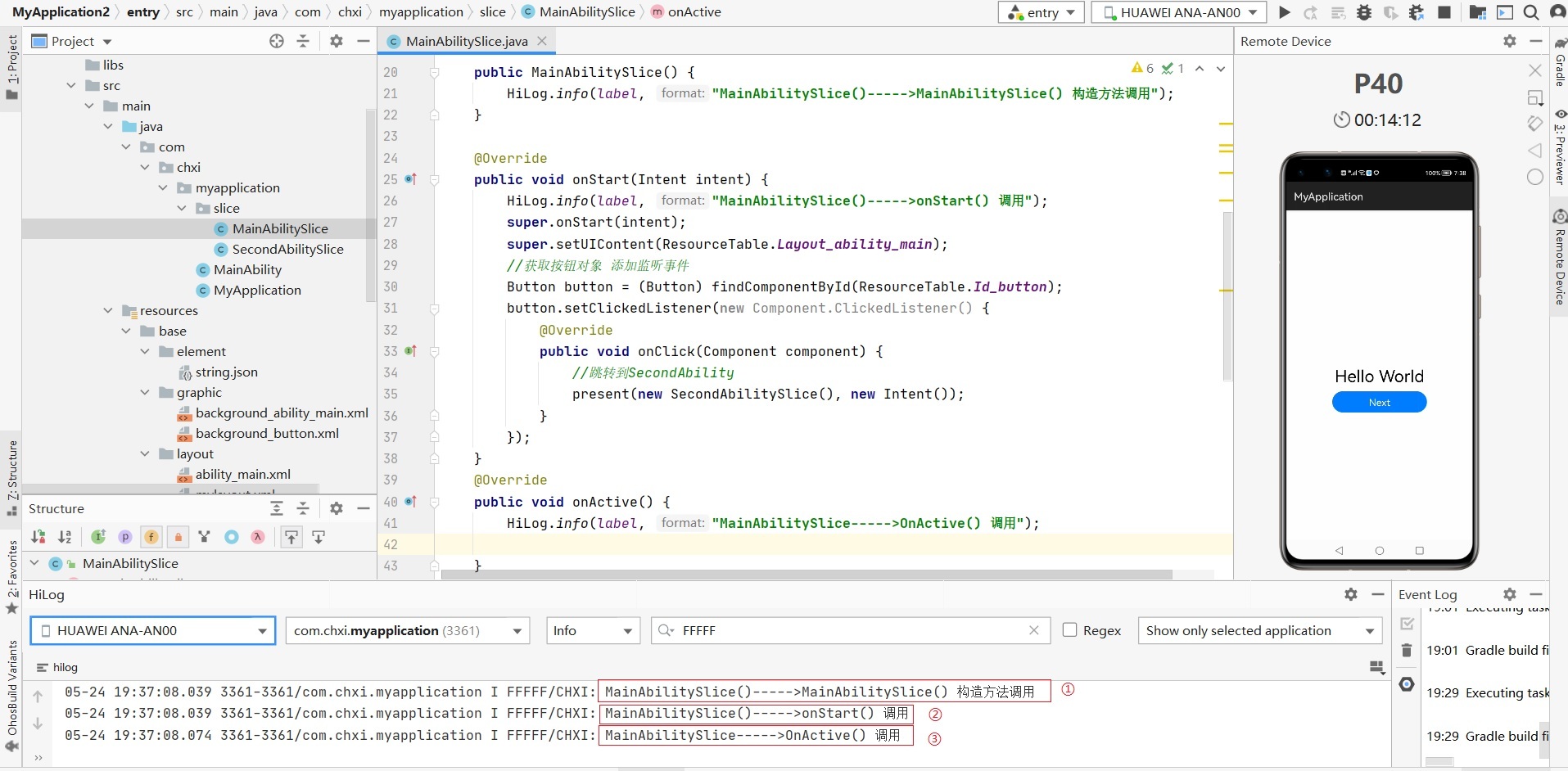The image size is (1568, 771).
Task: Rotate the remote device screen
Action: (x=1534, y=124)
